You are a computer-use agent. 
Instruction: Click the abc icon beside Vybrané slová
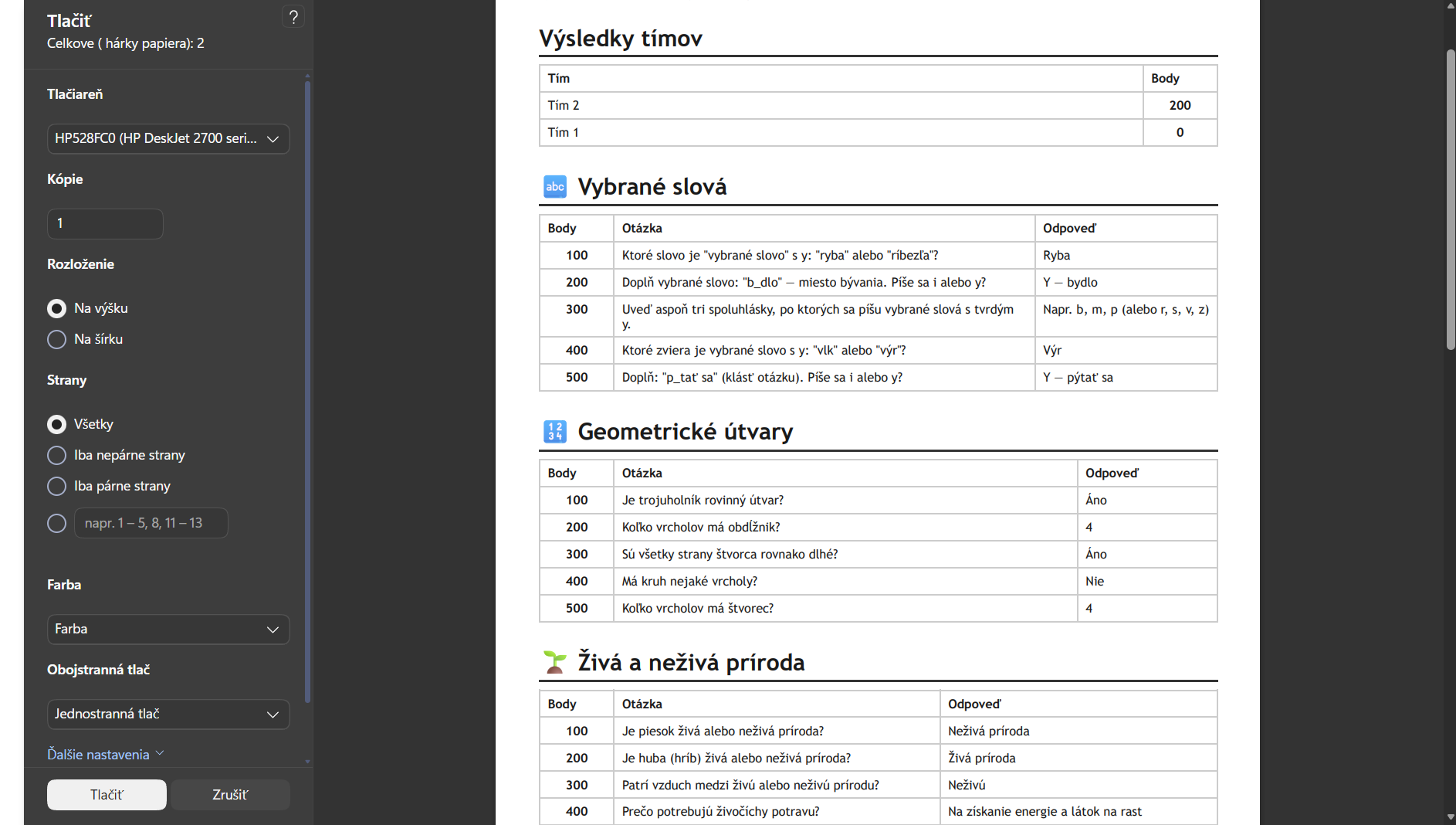pyautogui.click(x=555, y=187)
